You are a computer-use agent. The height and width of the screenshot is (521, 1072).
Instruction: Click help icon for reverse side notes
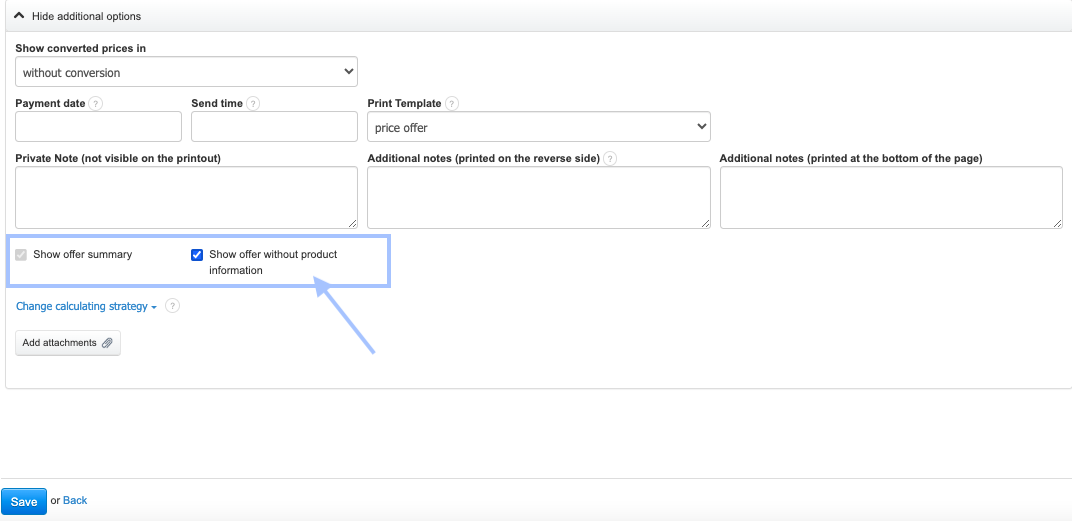[x=610, y=158]
